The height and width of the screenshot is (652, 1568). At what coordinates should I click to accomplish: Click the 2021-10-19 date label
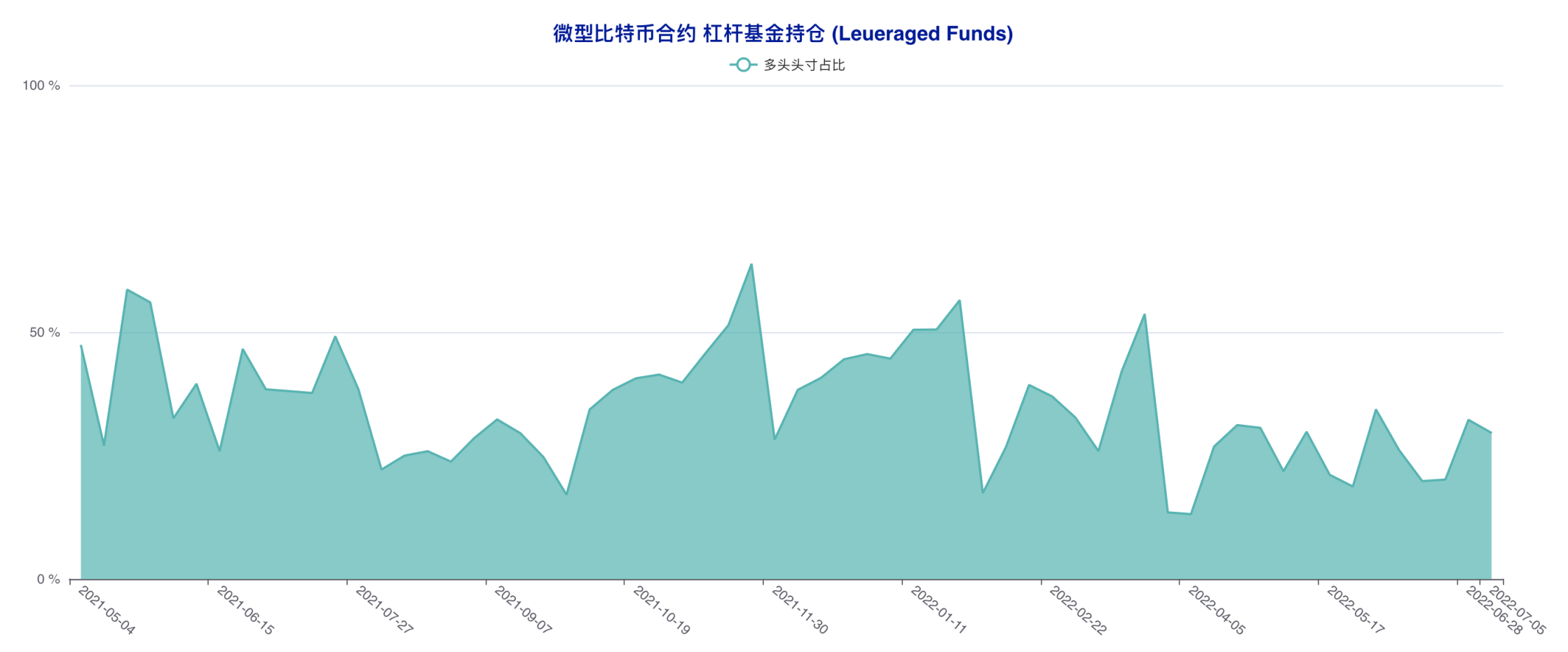(662, 611)
